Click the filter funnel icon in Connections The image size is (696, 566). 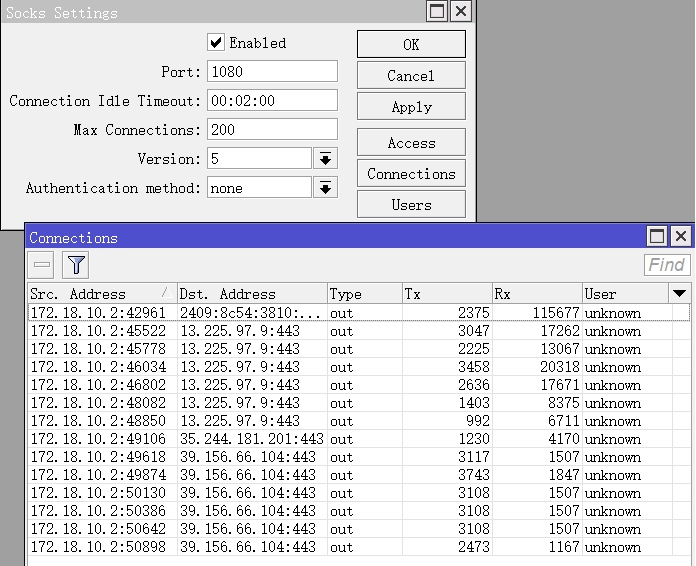click(x=76, y=265)
